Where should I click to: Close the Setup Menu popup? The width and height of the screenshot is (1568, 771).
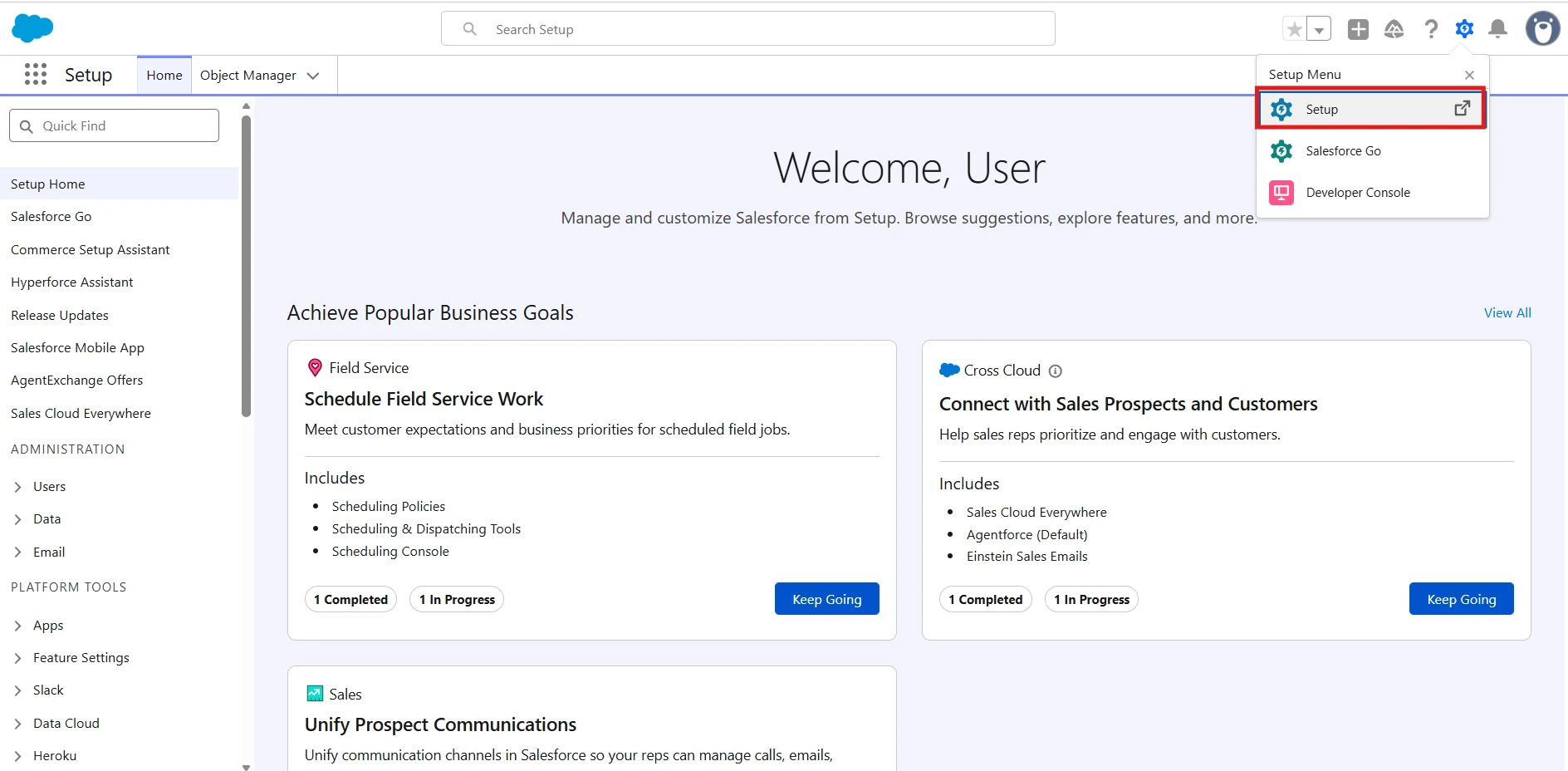click(1469, 75)
